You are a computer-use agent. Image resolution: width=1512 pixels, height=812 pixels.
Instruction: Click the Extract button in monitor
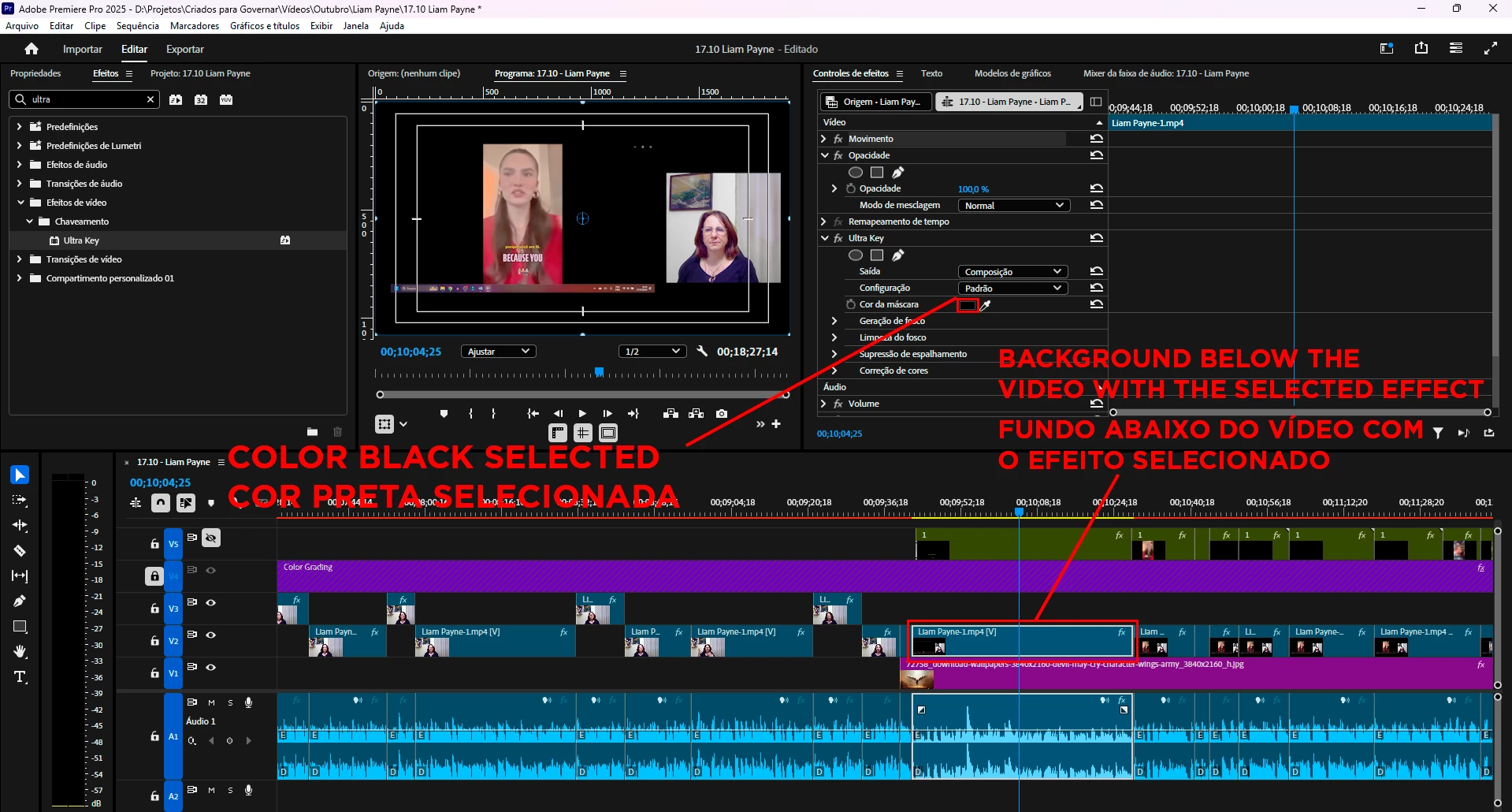[696, 413]
